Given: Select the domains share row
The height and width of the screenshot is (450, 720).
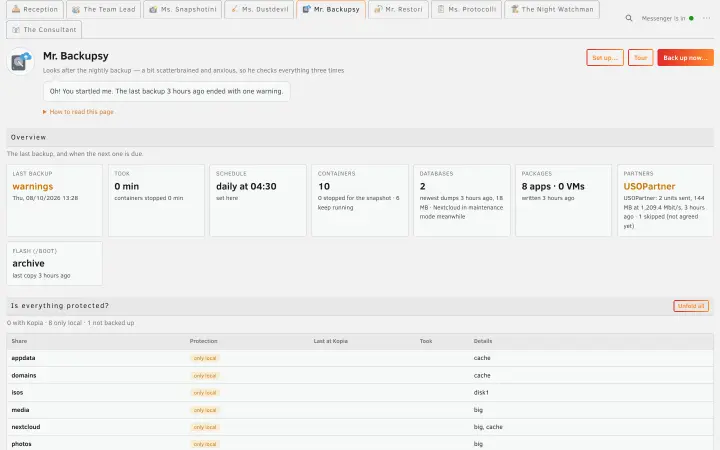Looking at the screenshot, I should tap(360, 375).
